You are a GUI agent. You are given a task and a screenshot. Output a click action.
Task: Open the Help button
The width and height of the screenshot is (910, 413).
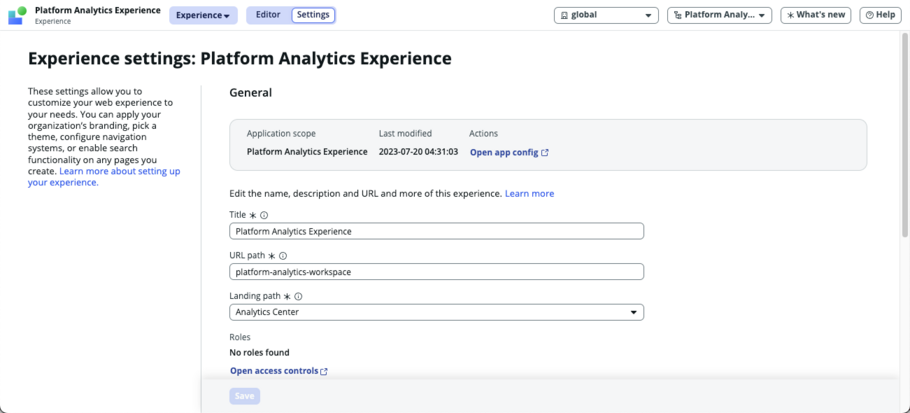880,15
